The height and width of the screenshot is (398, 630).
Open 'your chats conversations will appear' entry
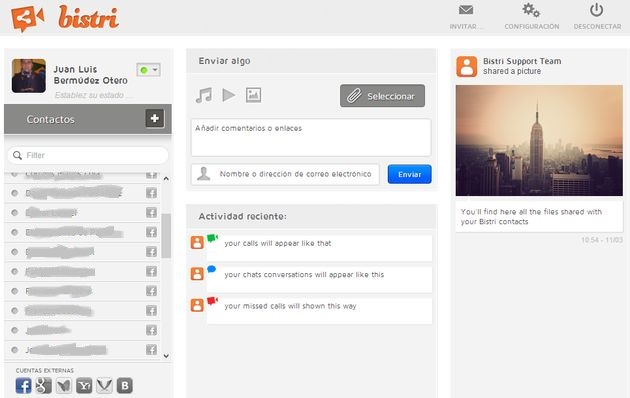click(x=319, y=280)
